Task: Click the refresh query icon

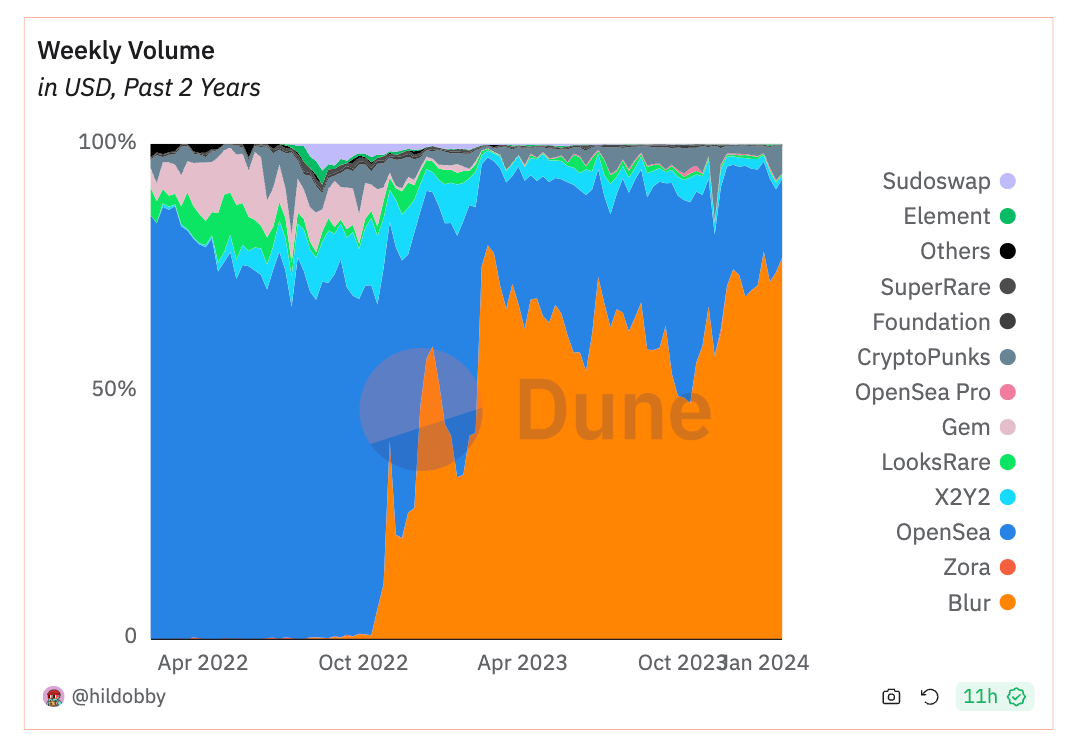Action: pos(930,697)
